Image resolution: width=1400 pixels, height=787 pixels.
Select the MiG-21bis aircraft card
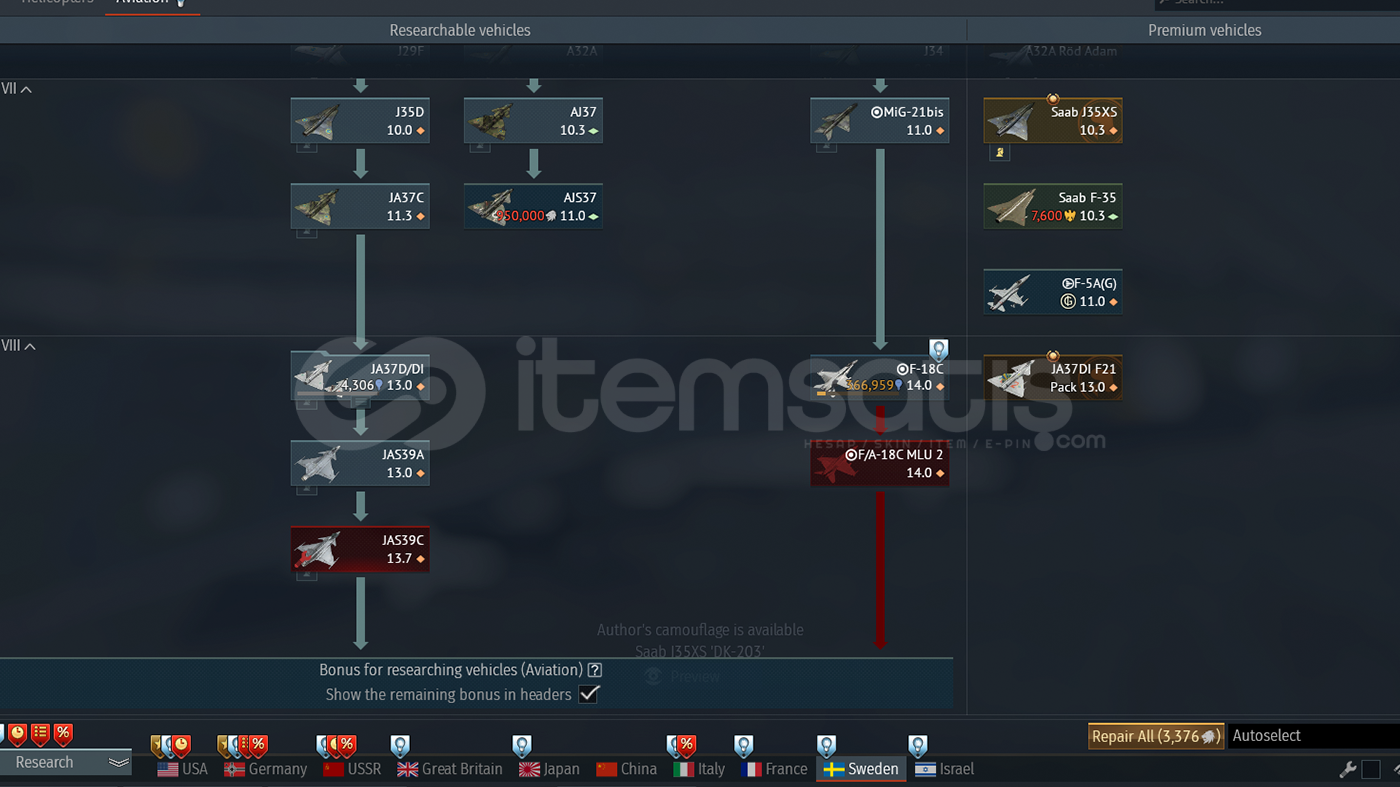click(x=880, y=120)
